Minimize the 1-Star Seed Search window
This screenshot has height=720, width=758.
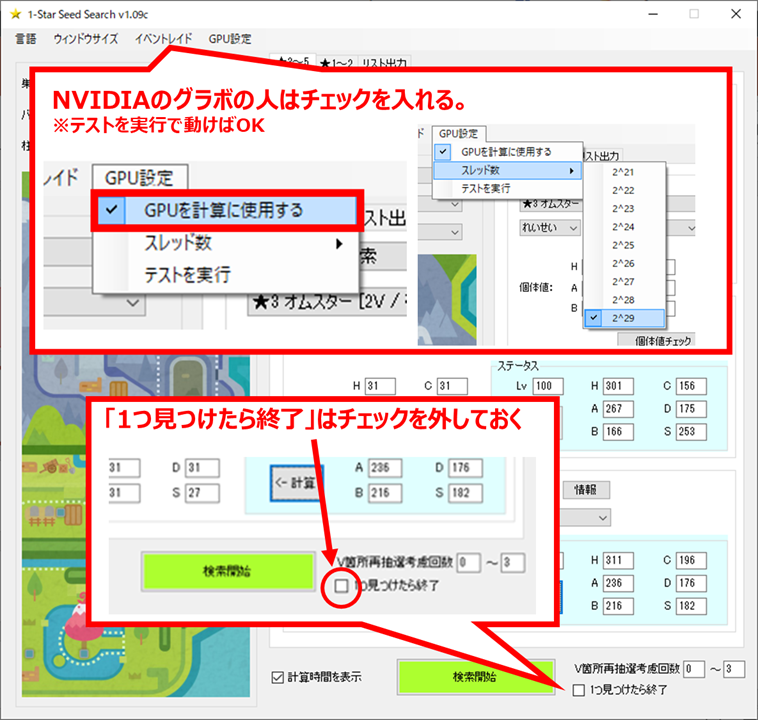point(653,15)
